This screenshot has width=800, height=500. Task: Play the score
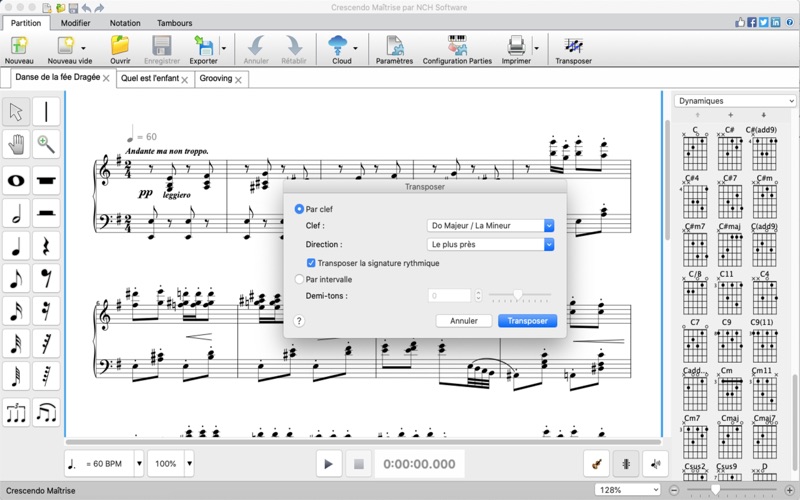click(x=329, y=464)
